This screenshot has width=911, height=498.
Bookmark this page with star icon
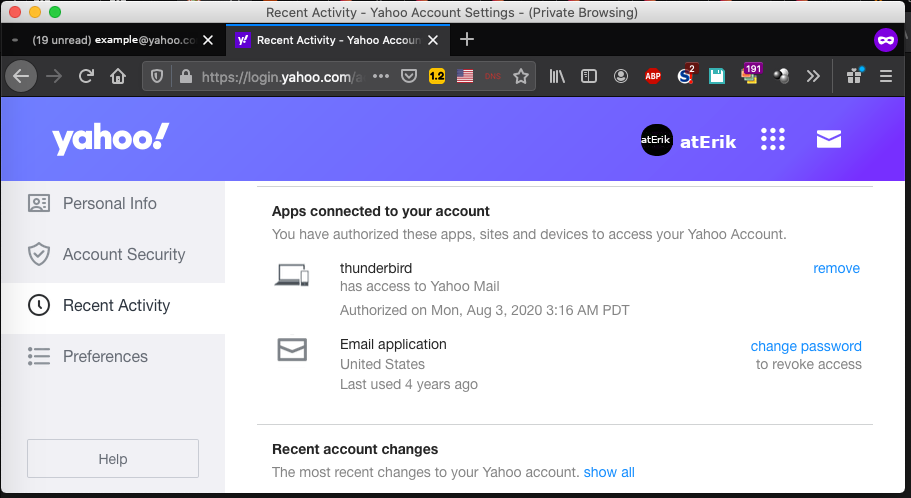pos(520,76)
